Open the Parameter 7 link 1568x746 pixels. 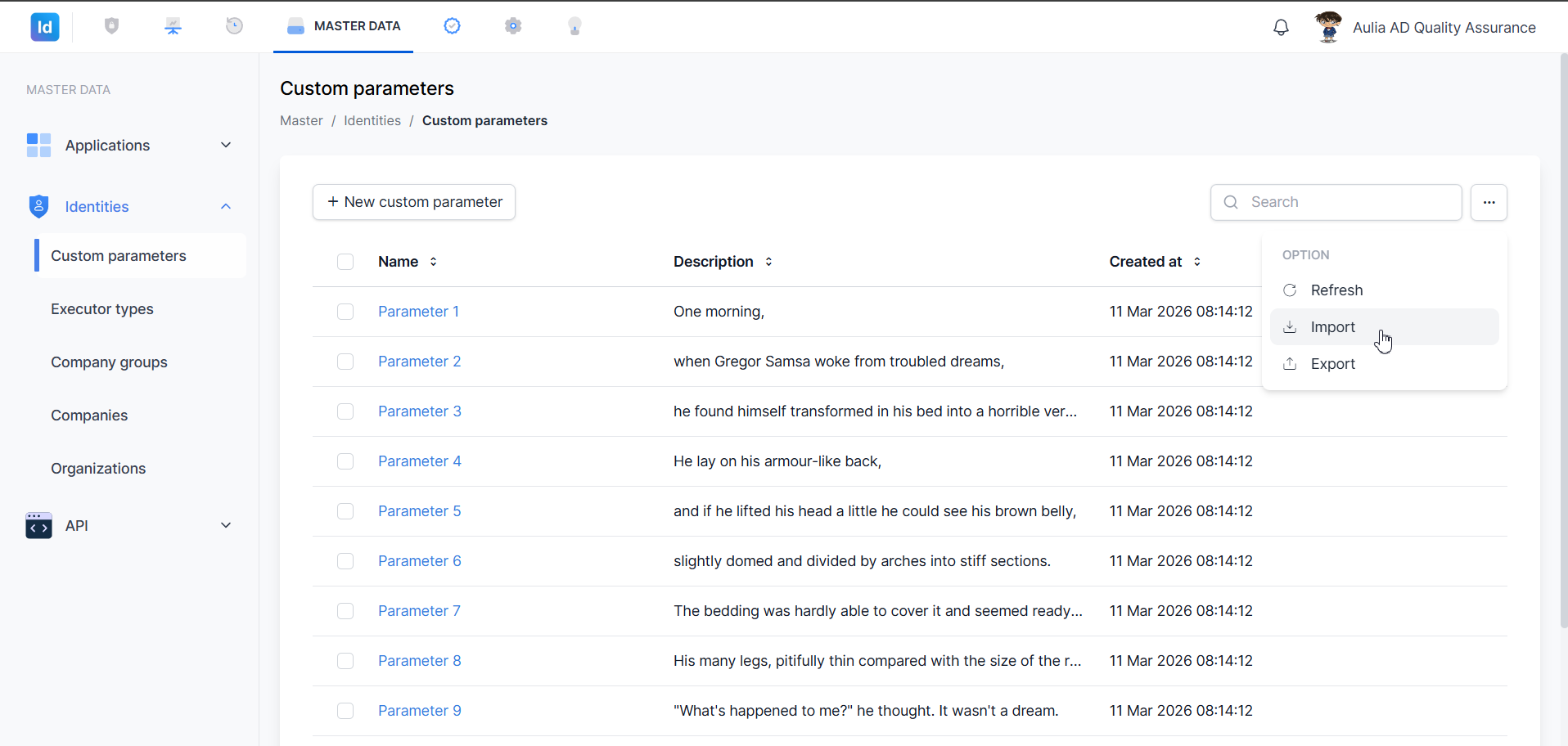click(419, 611)
